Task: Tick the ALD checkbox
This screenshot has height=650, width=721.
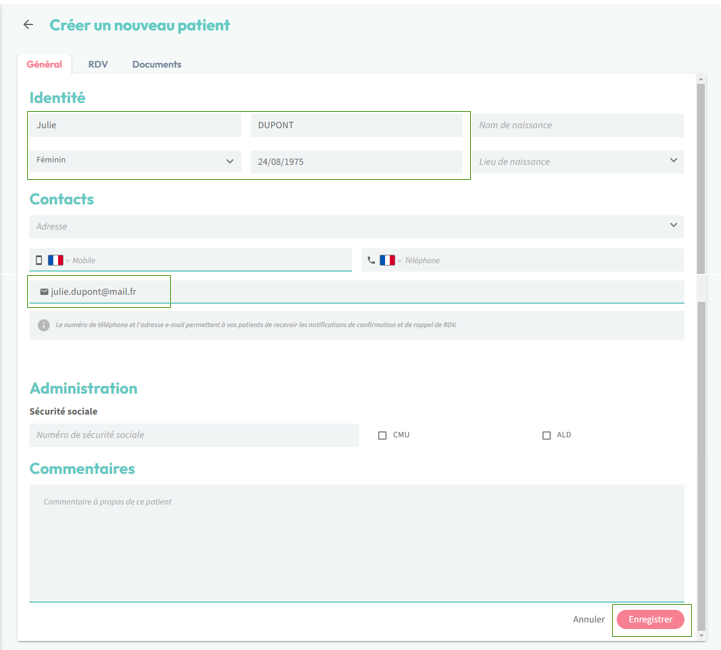Action: point(546,436)
